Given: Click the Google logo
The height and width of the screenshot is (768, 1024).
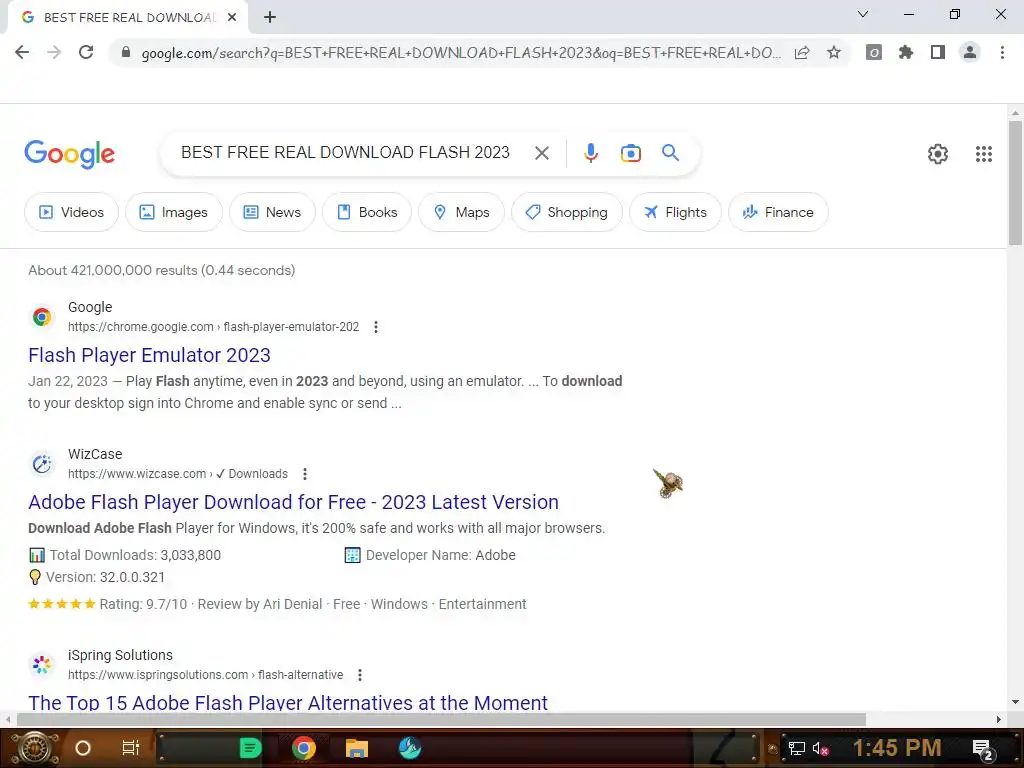Looking at the screenshot, I should pos(69,154).
